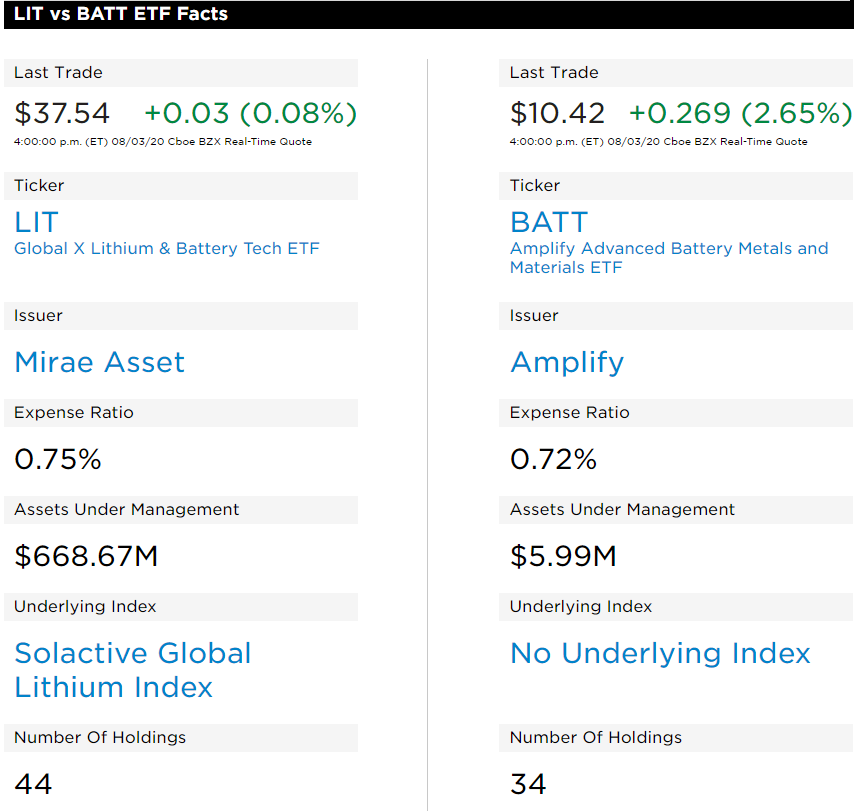
Task: Click the $668.67M assets value
Action: (x=86, y=556)
